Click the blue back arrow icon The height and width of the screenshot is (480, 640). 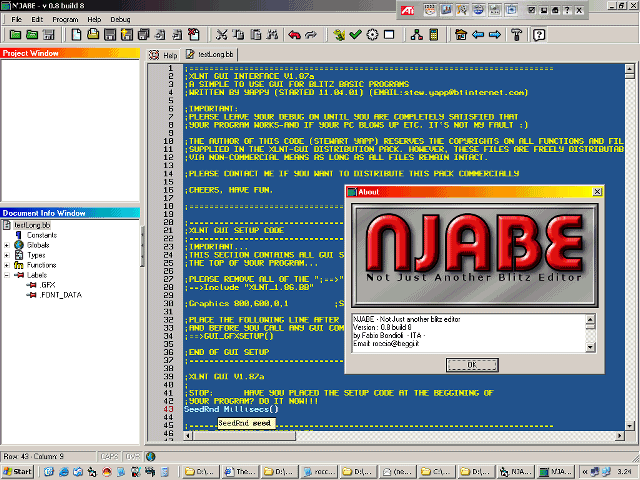point(478,35)
